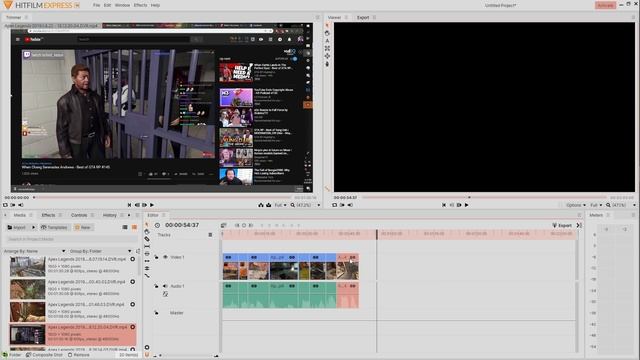Viewport: 640px width, 360px height.
Task: Open Tracks options menu icon
Action: tap(210, 235)
